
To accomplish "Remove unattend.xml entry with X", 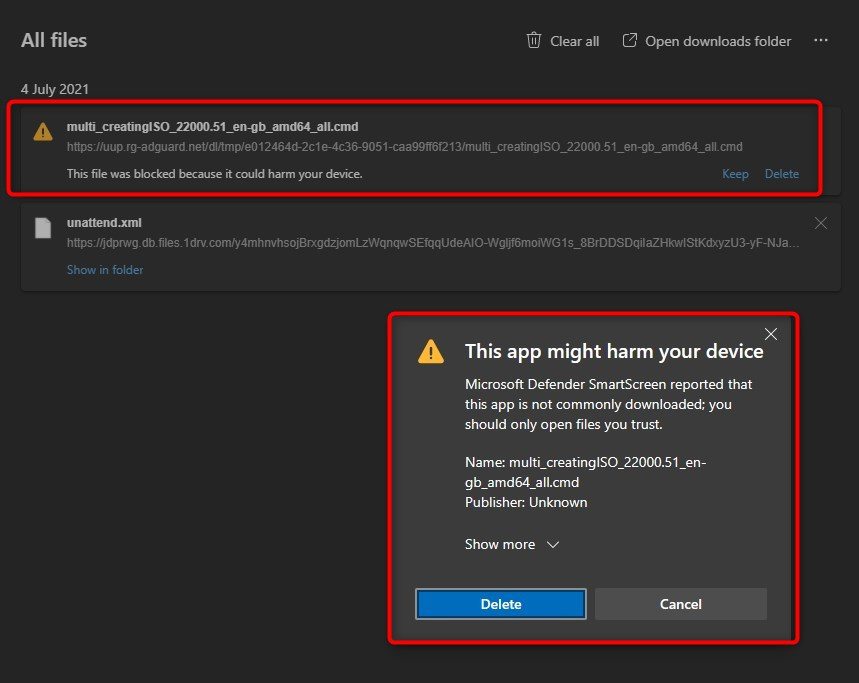I will (820, 223).
